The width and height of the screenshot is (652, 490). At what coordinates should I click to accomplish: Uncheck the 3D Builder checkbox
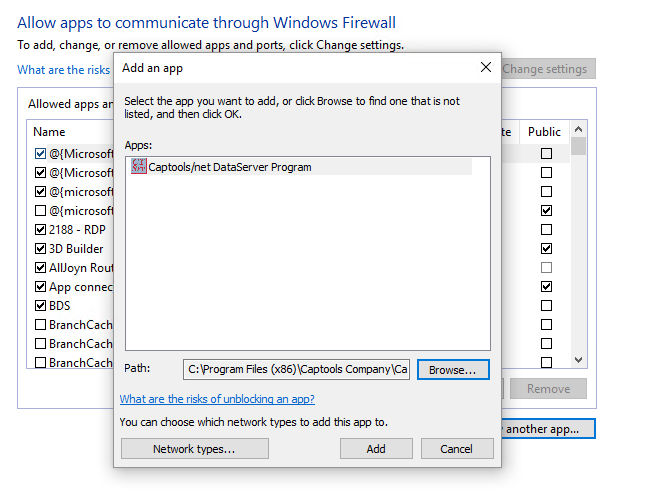point(40,249)
